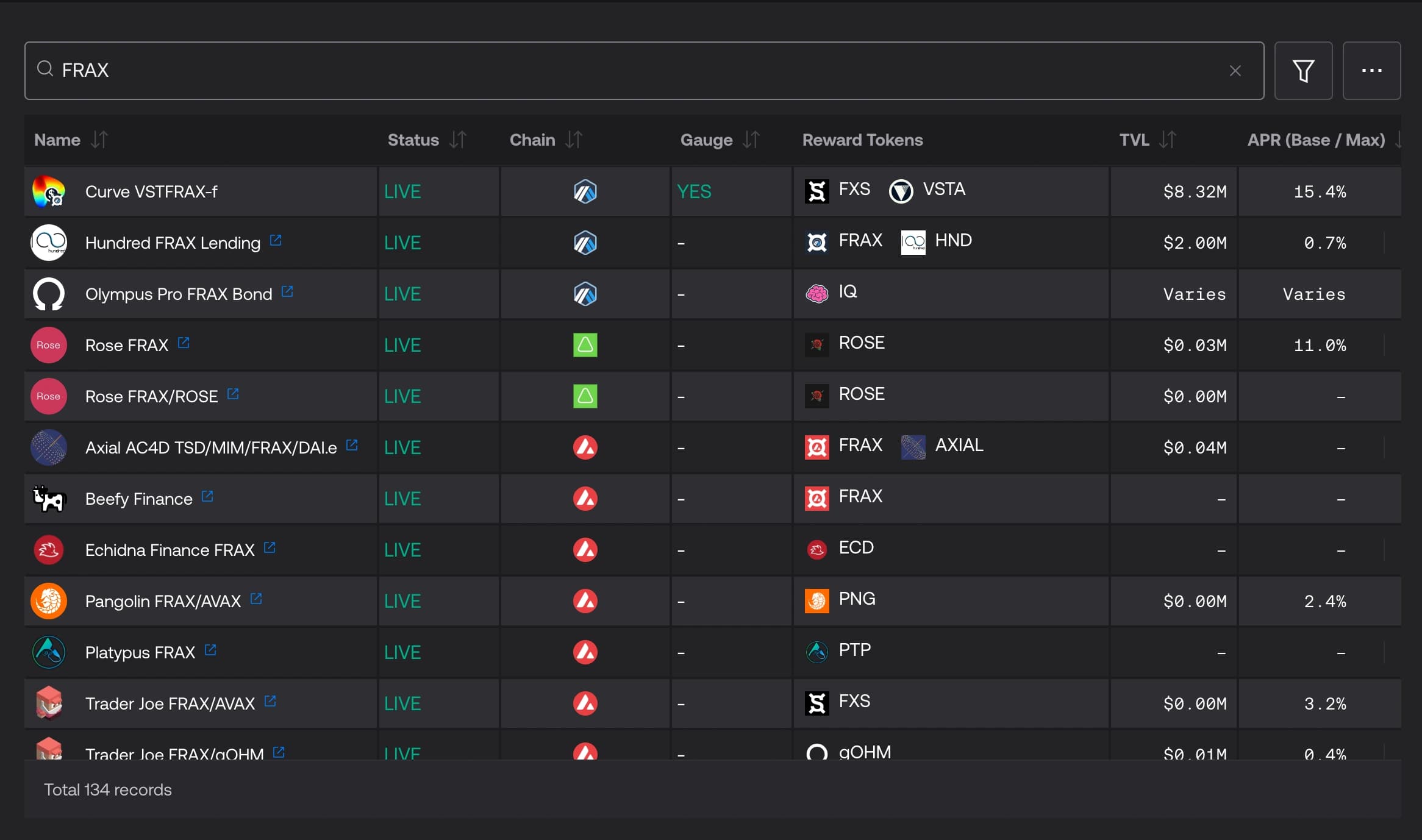Click the Rose FRAX row logo
This screenshot has height=840, width=1422.
pos(49,345)
